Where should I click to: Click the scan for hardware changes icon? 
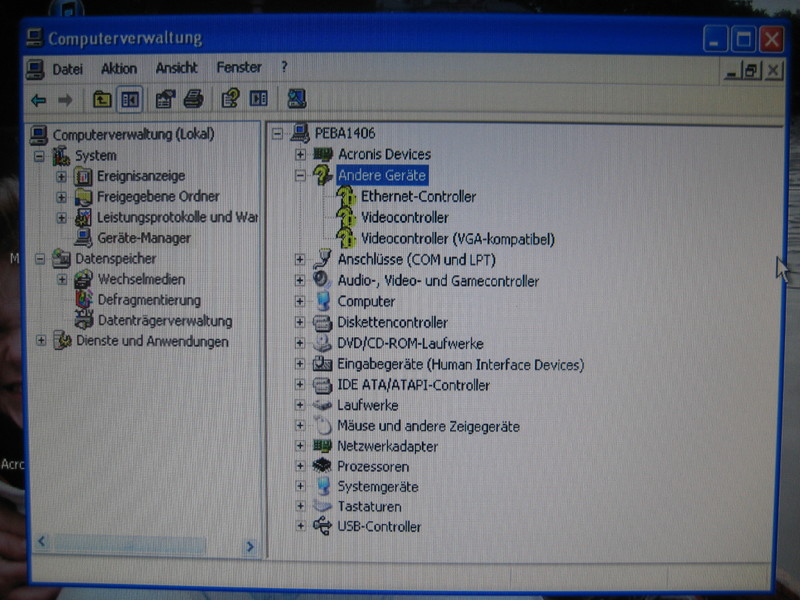tap(296, 99)
